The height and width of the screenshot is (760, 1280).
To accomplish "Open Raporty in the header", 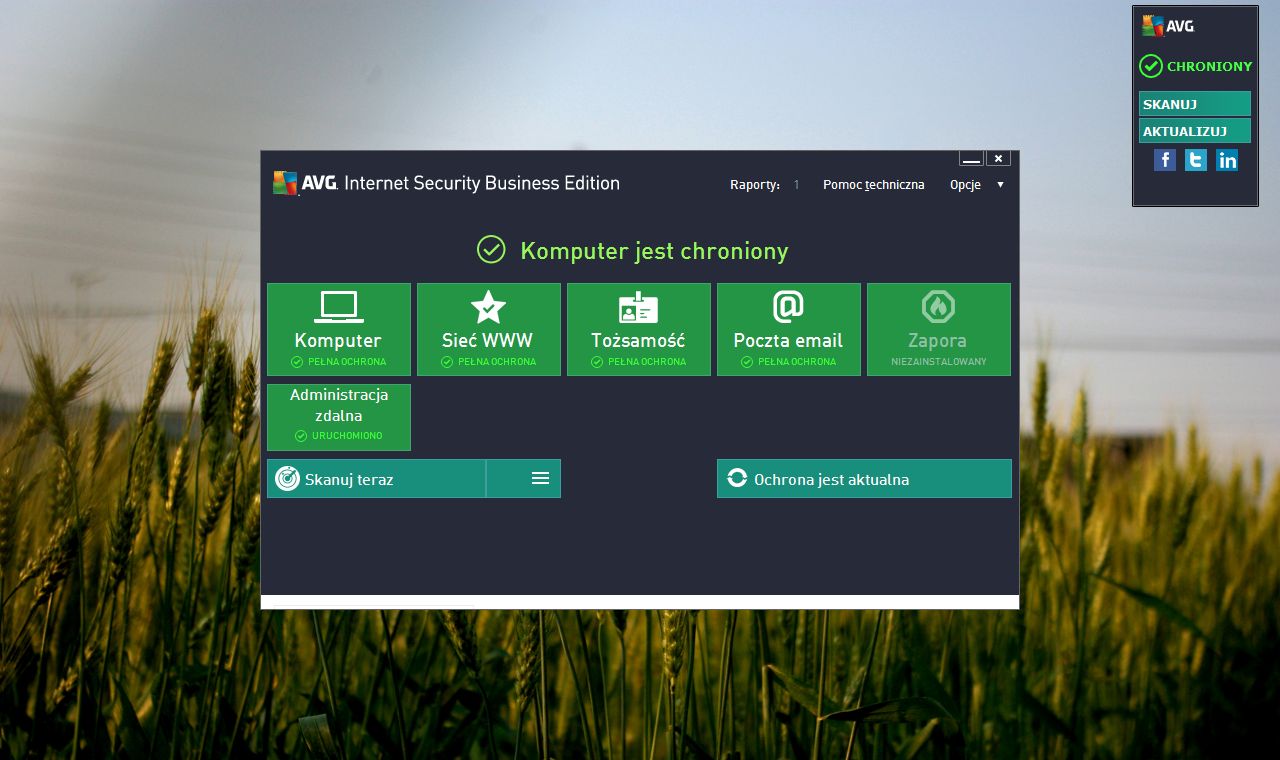I will click(x=755, y=185).
